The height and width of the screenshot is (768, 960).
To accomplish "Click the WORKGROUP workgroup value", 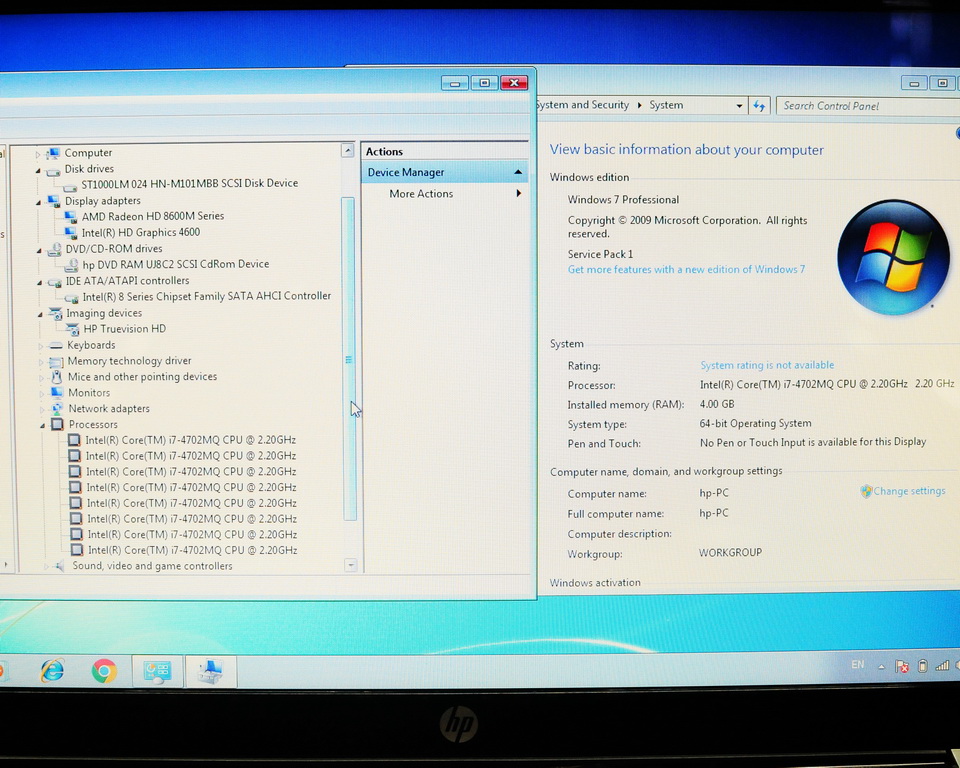I will [730, 552].
